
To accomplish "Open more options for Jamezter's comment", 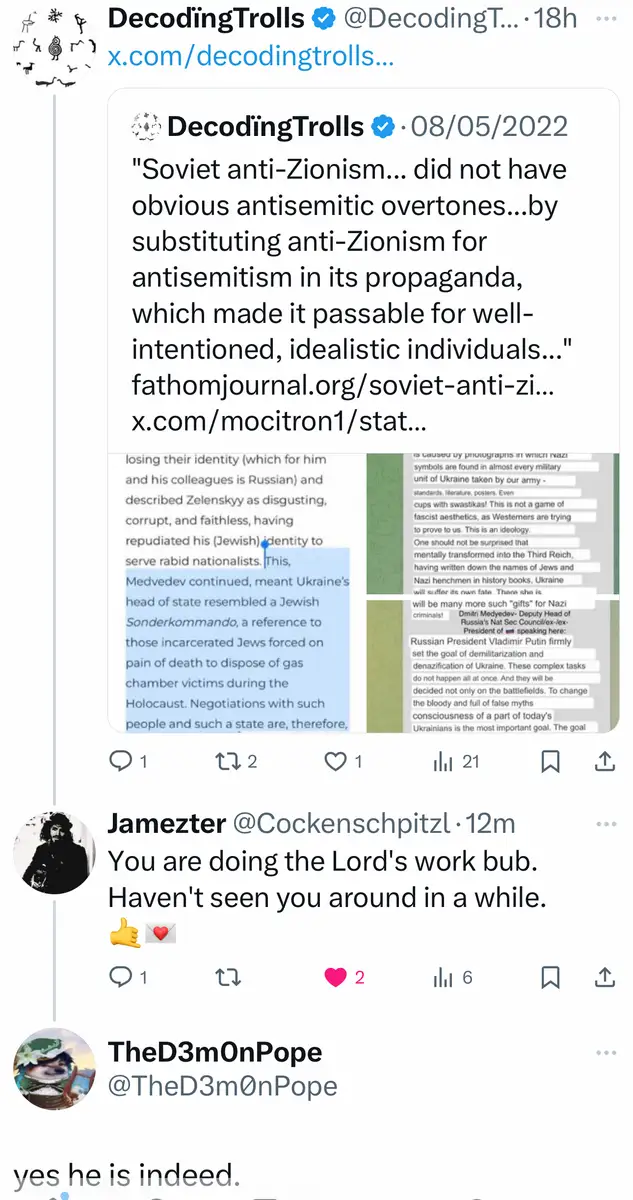I will tap(606, 825).
